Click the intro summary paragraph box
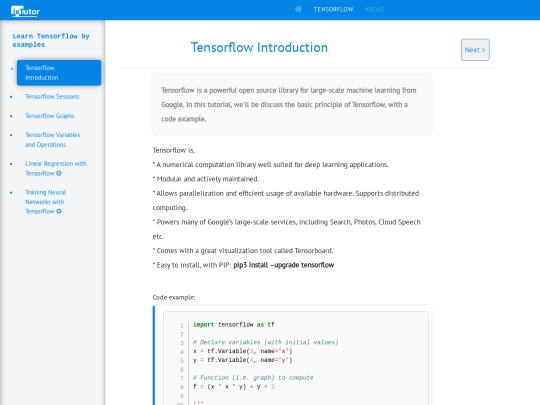Screen dimensions: 540x405 292,104
